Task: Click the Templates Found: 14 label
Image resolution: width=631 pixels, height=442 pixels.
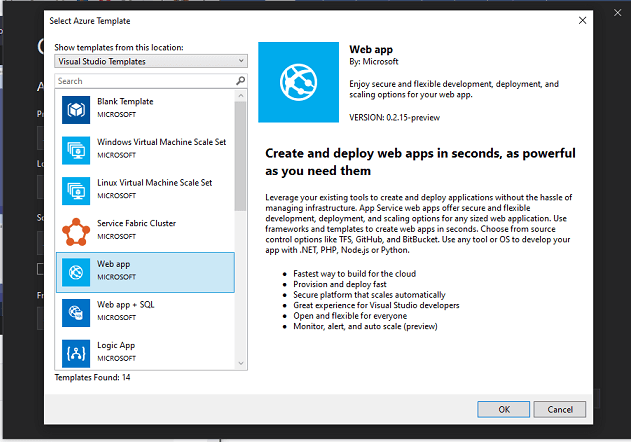Action: pos(92,377)
